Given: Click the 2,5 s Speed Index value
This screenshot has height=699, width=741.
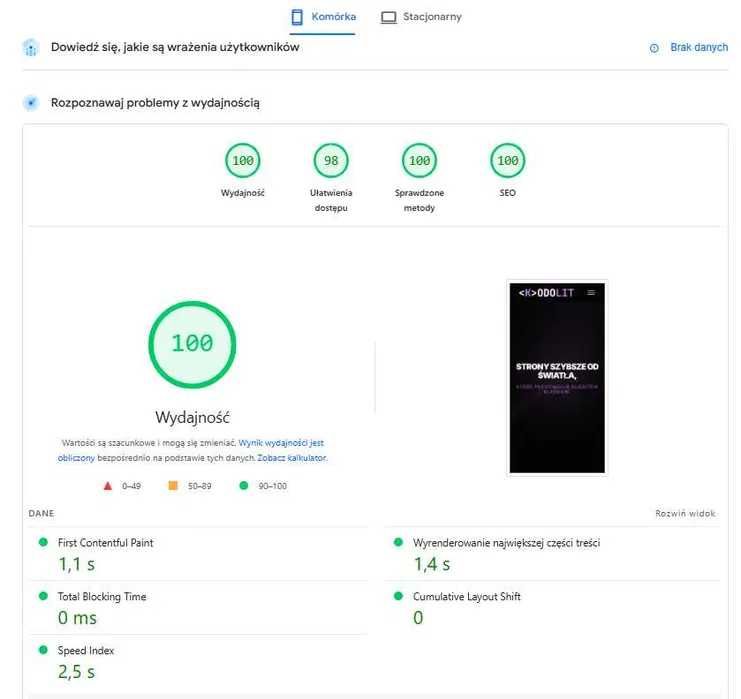Looking at the screenshot, I should 77,672.
